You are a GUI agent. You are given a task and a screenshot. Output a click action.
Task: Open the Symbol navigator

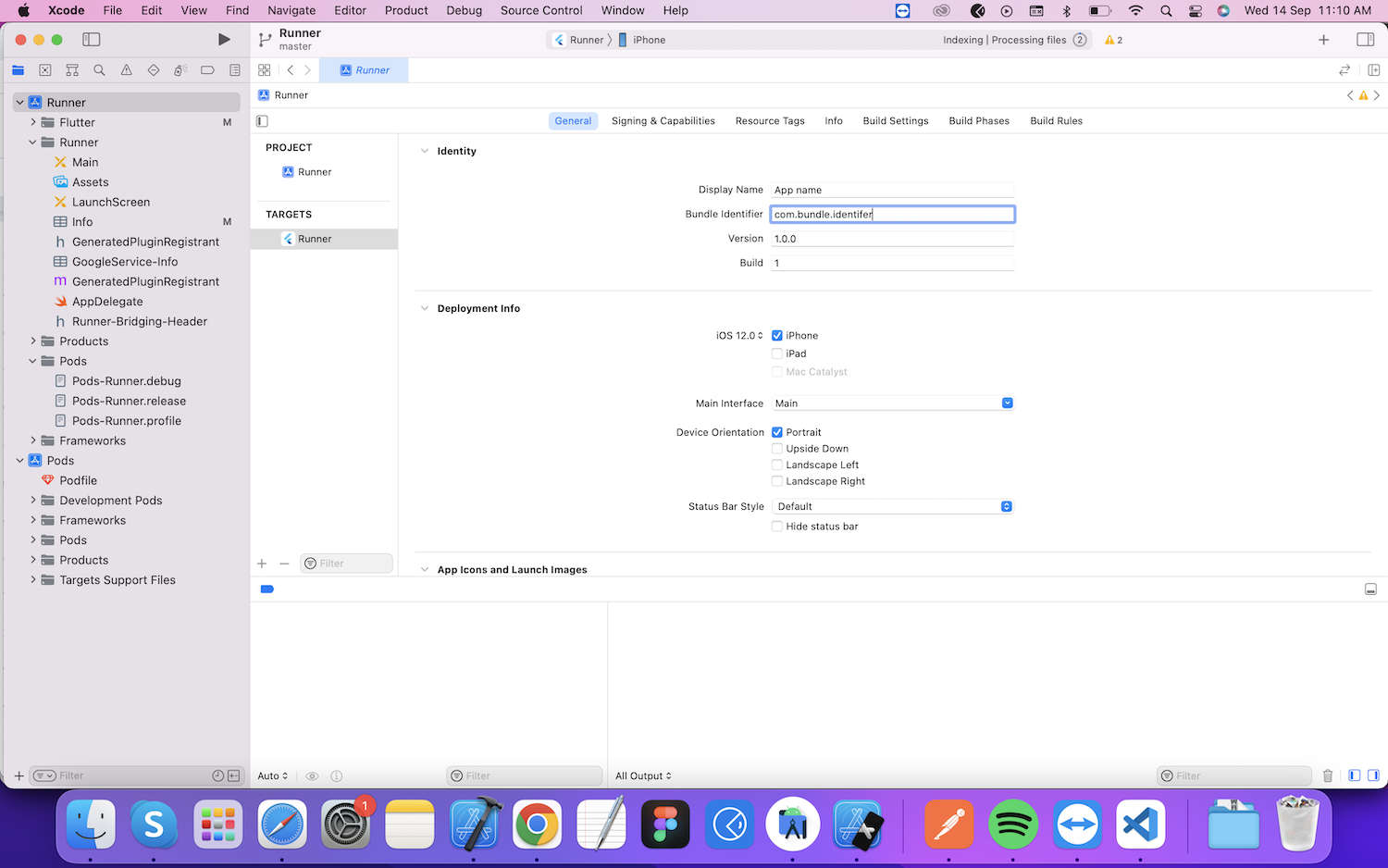(72, 70)
